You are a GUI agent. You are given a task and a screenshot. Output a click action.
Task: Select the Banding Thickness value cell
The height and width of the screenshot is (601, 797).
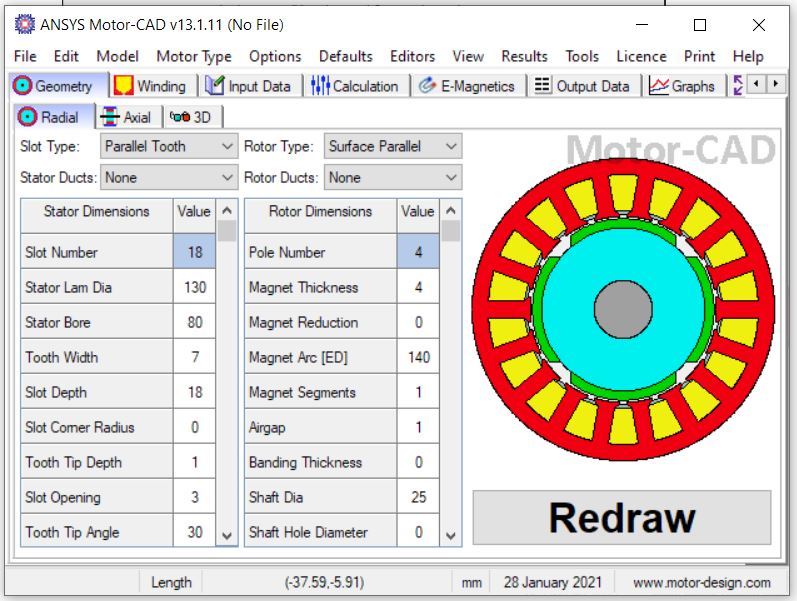418,462
